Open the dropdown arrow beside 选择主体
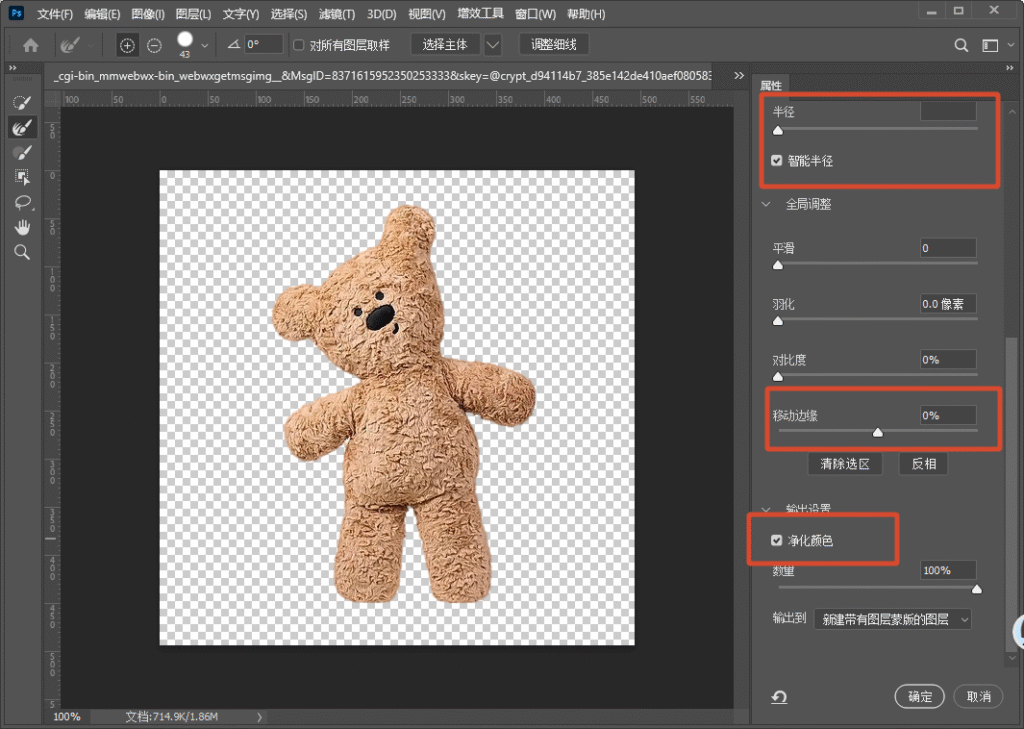The height and width of the screenshot is (729, 1024). click(493, 45)
